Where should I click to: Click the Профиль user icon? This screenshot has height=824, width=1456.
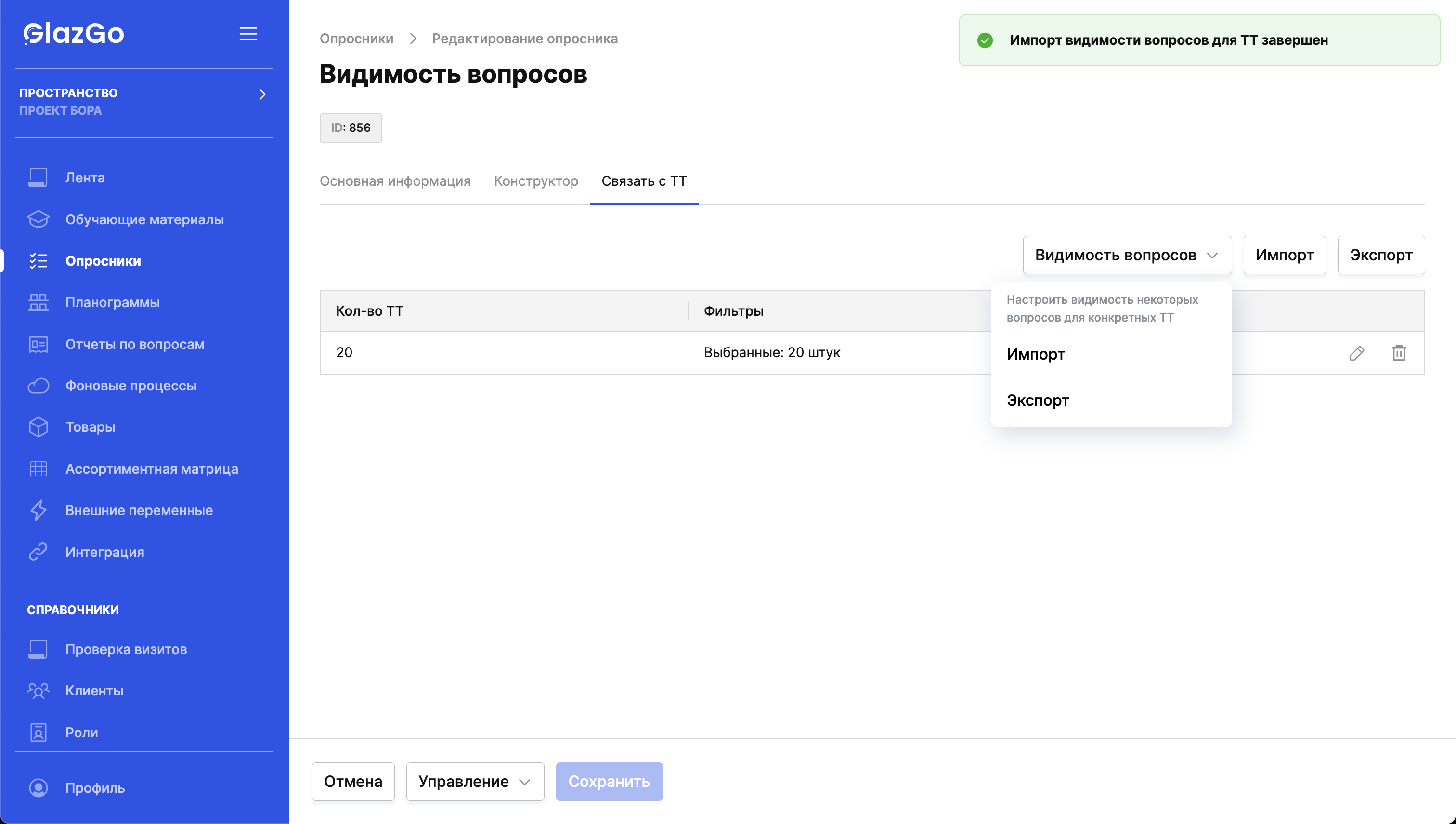tap(38, 788)
